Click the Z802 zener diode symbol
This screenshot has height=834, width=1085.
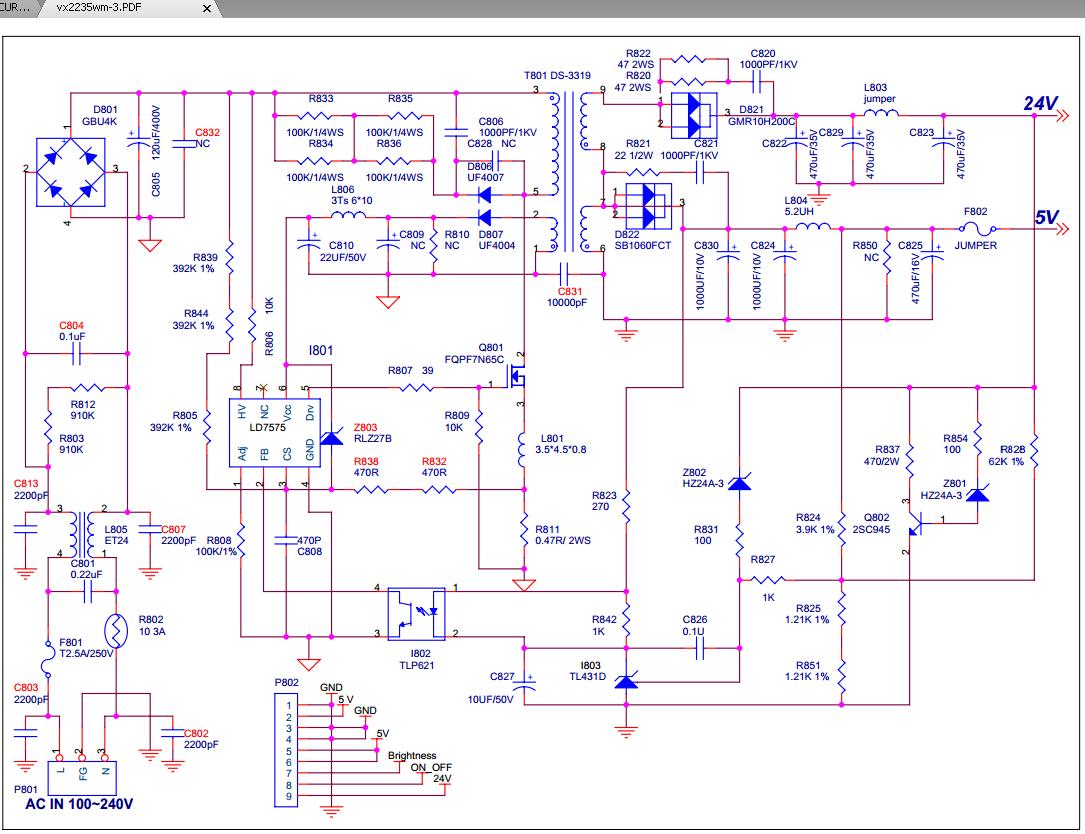tap(740, 482)
